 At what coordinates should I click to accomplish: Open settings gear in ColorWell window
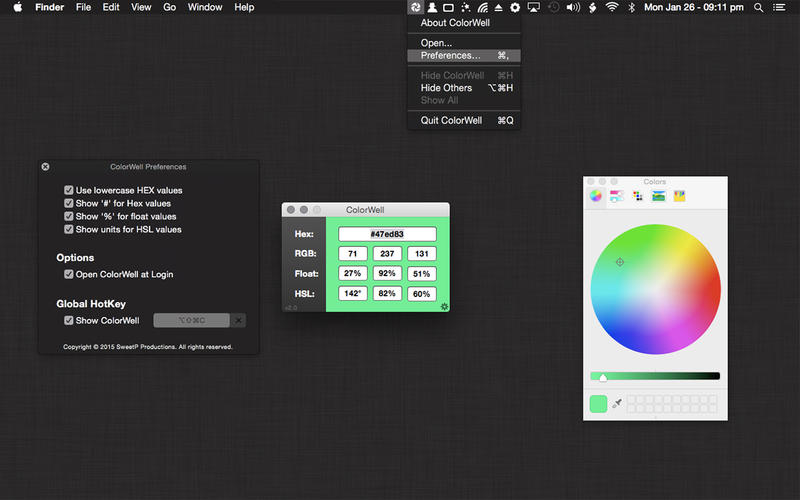pyautogui.click(x=444, y=306)
